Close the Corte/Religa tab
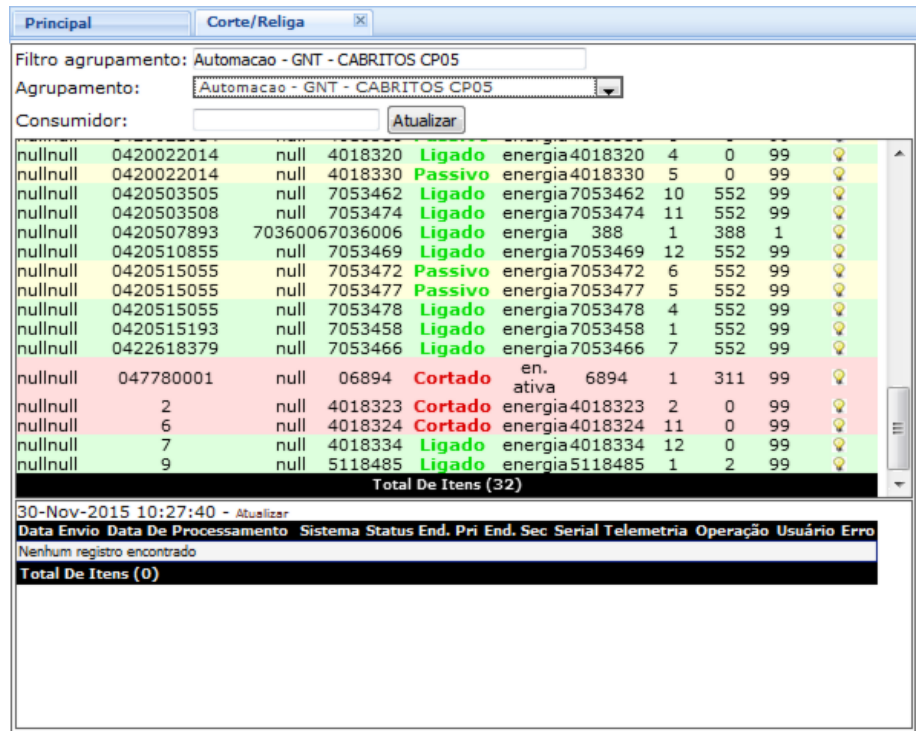Image resolution: width=920 pixels, height=733 pixels. pyautogui.click(x=361, y=21)
